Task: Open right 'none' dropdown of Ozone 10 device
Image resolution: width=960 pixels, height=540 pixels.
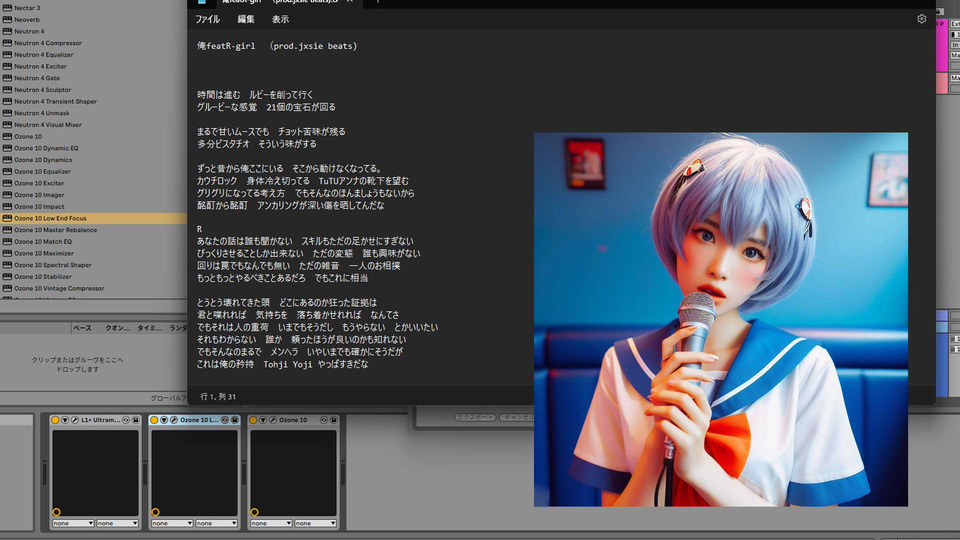Action: coord(315,523)
